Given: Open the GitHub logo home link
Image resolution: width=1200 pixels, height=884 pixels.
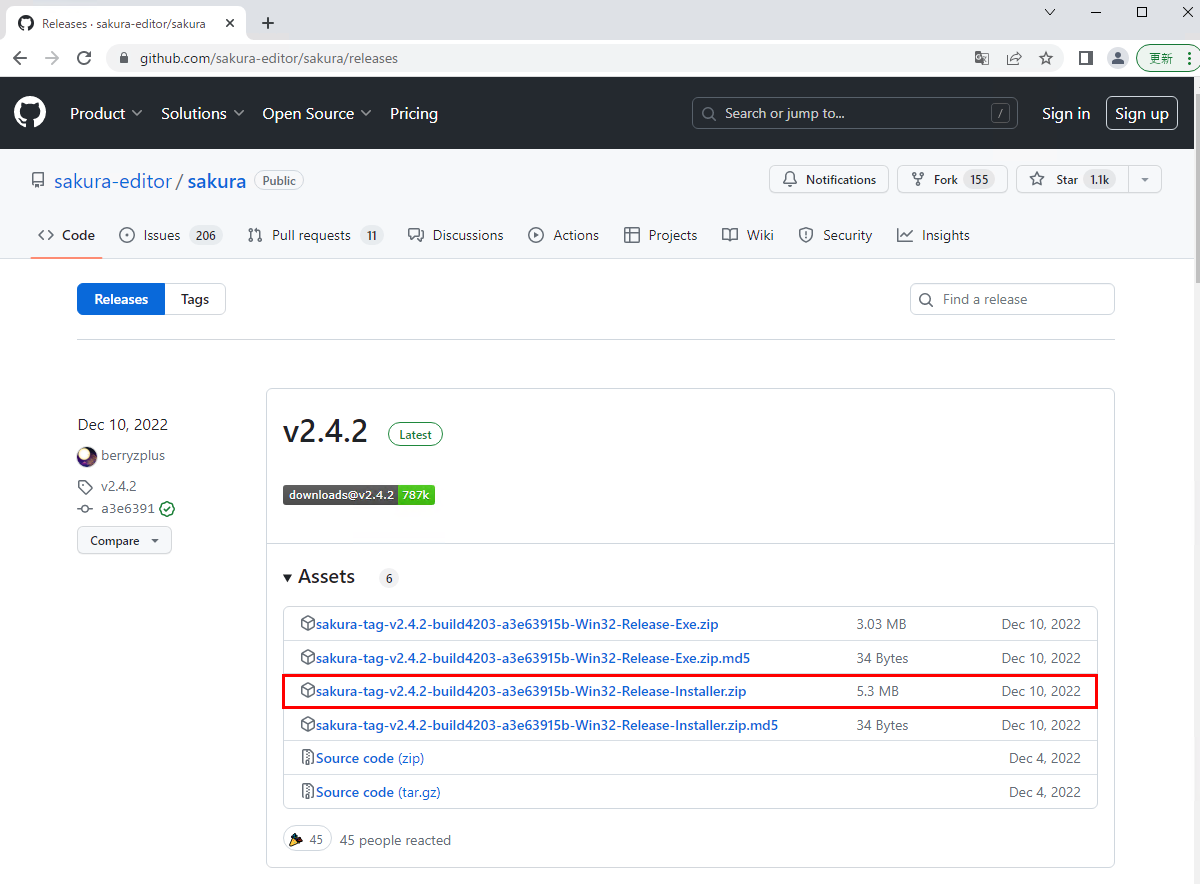Looking at the screenshot, I should coord(30,113).
